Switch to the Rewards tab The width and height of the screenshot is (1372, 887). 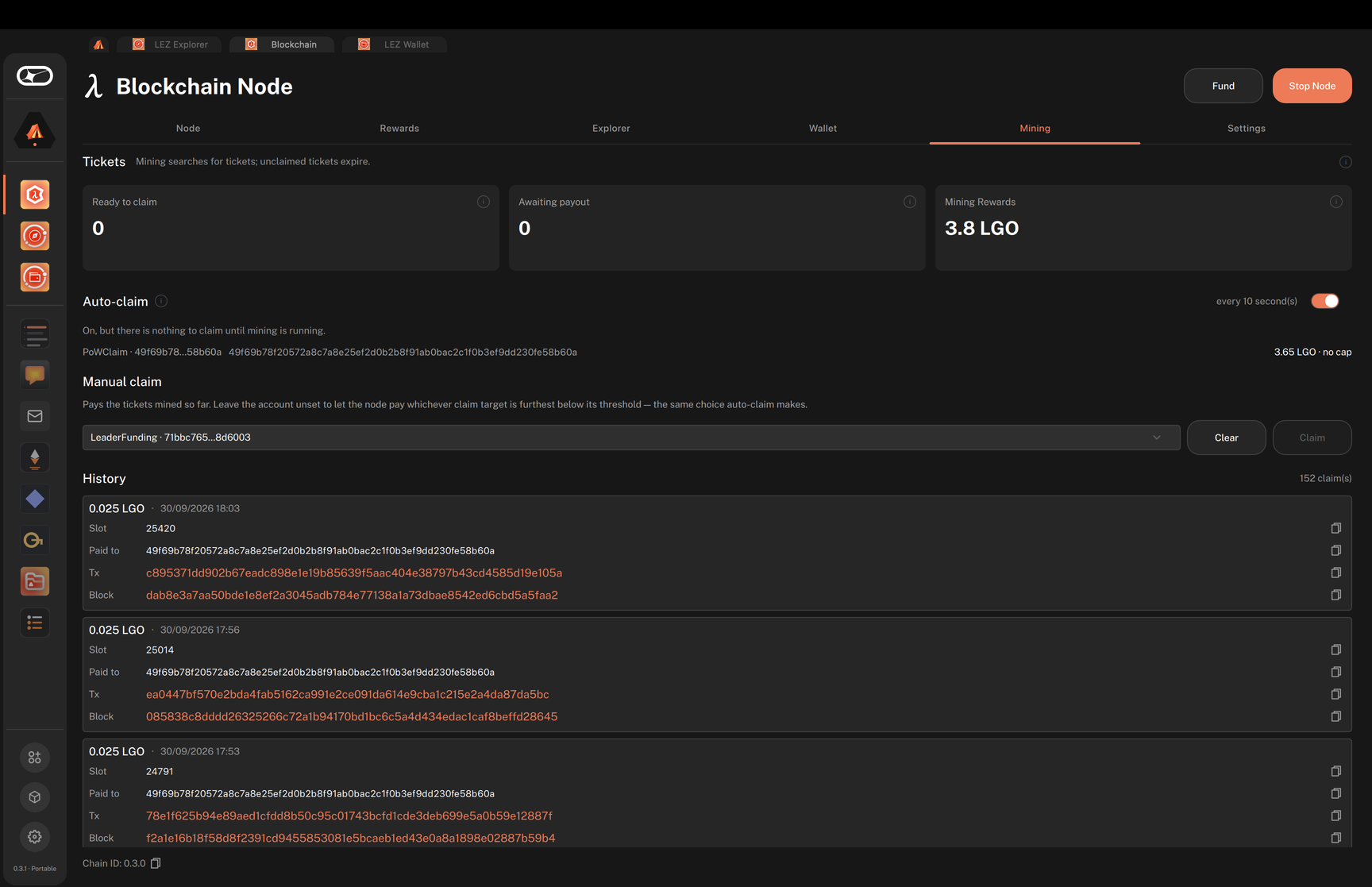coord(399,128)
